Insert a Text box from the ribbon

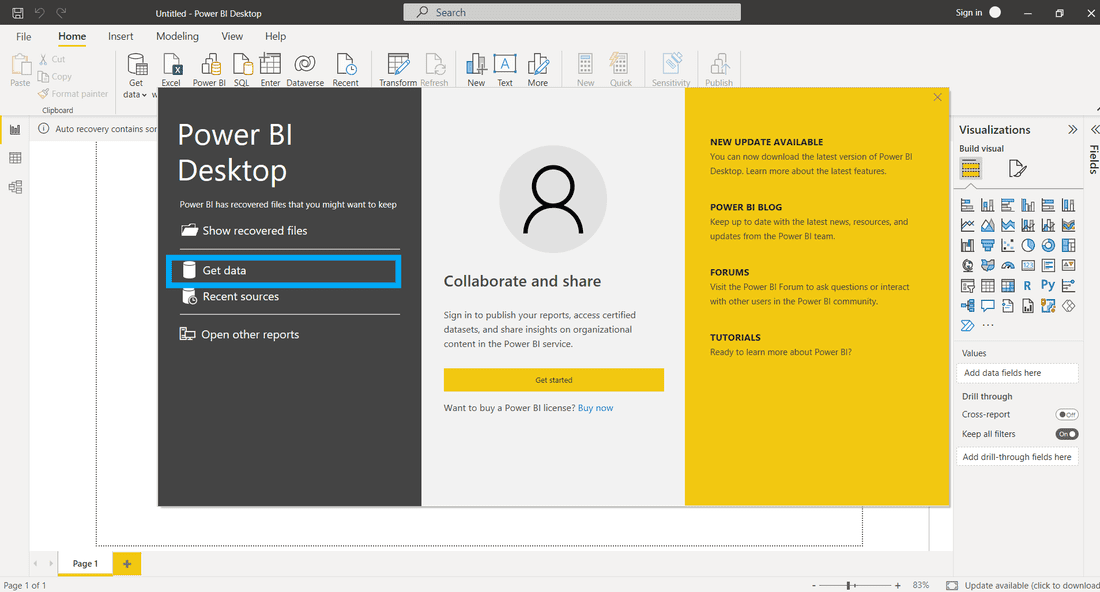click(x=505, y=69)
